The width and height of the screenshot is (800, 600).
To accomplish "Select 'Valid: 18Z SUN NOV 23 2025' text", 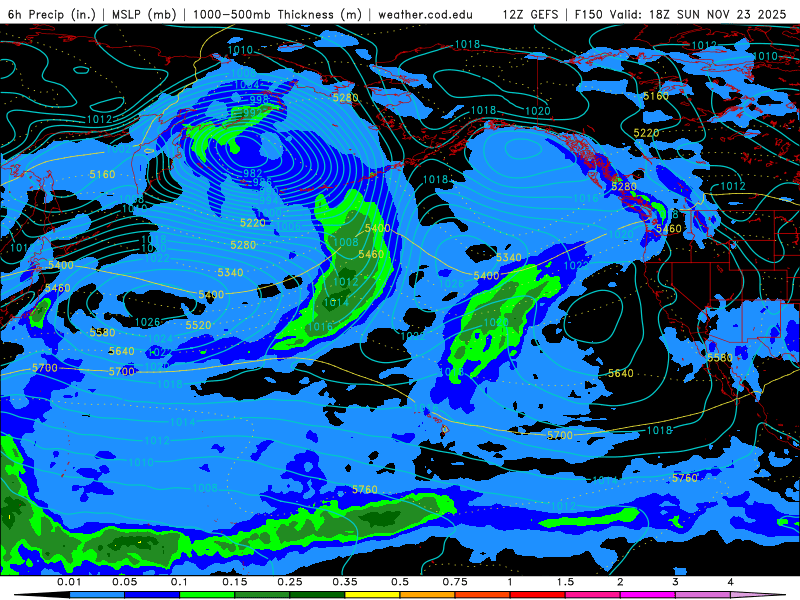I will (698, 15).
